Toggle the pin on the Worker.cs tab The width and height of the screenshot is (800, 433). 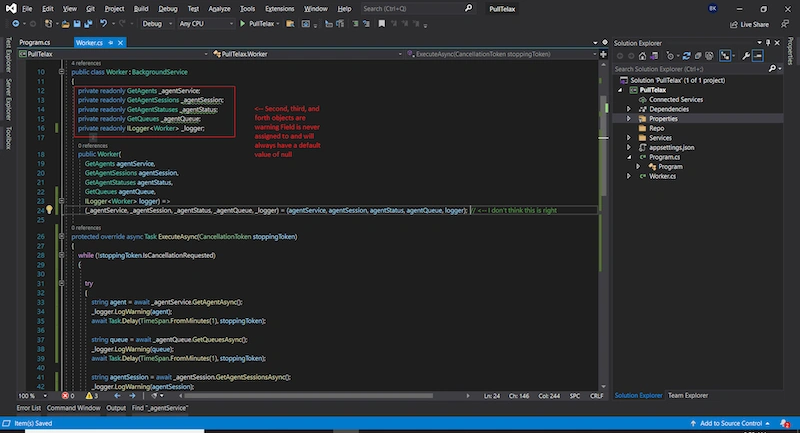[x=111, y=43]
